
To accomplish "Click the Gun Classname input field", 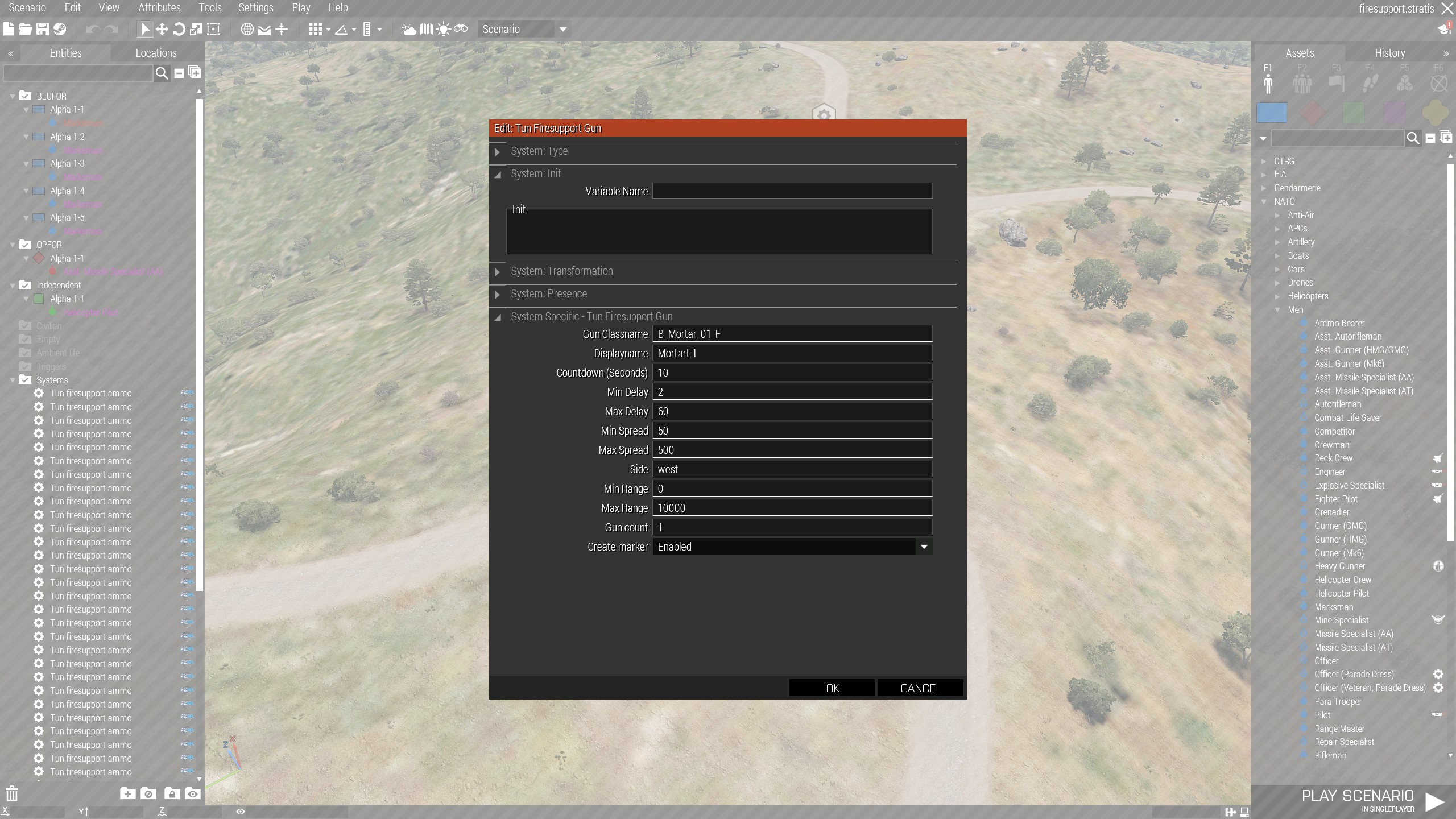I will pos(792,334).
